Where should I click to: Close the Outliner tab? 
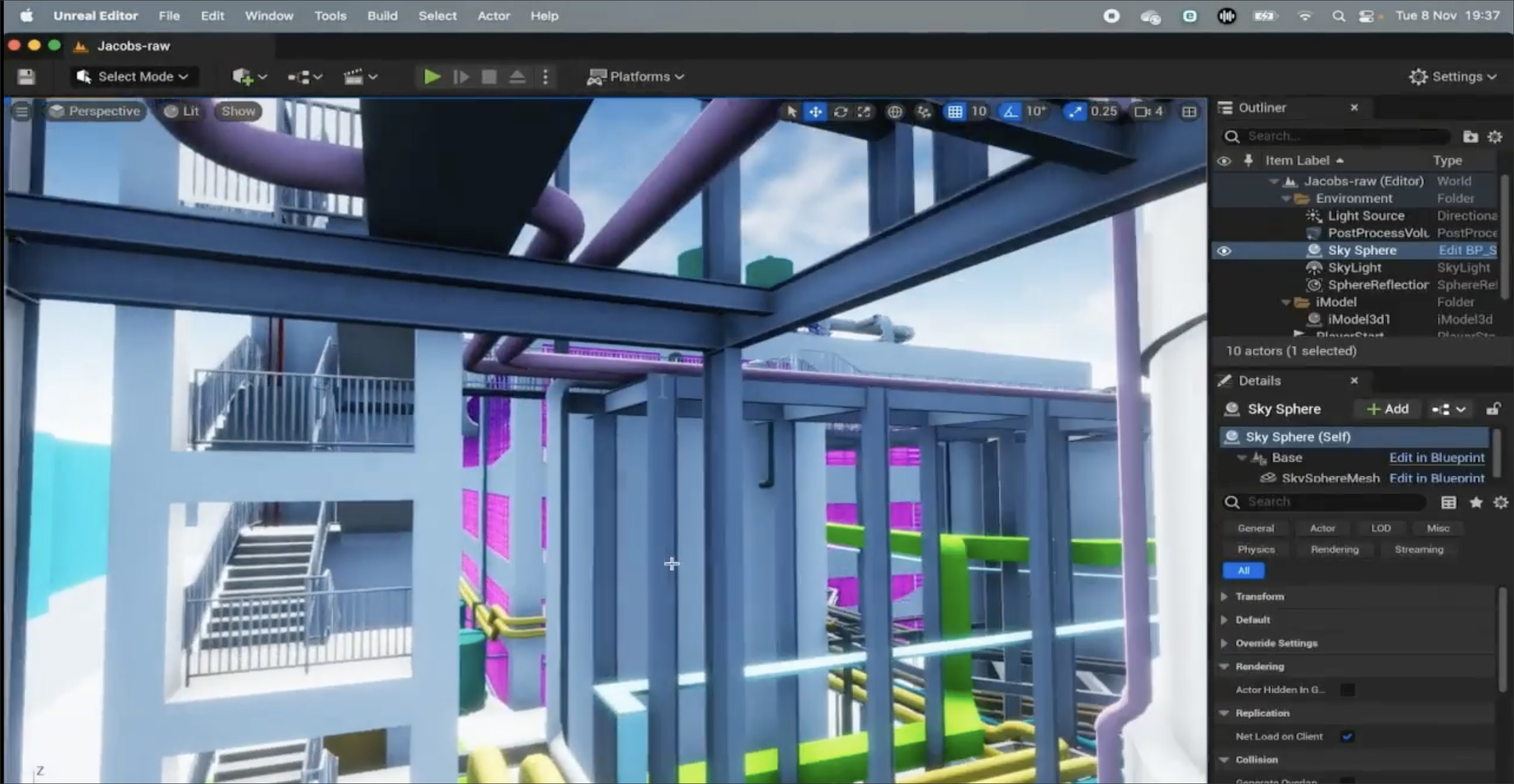[x=1354, y=108]
